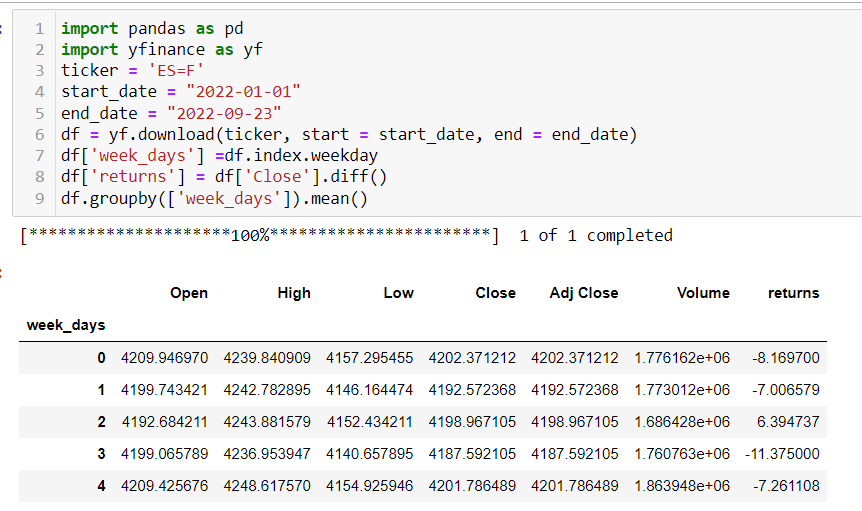Click Low value 4140.657895
862x511 pixels.
[369, 454]
